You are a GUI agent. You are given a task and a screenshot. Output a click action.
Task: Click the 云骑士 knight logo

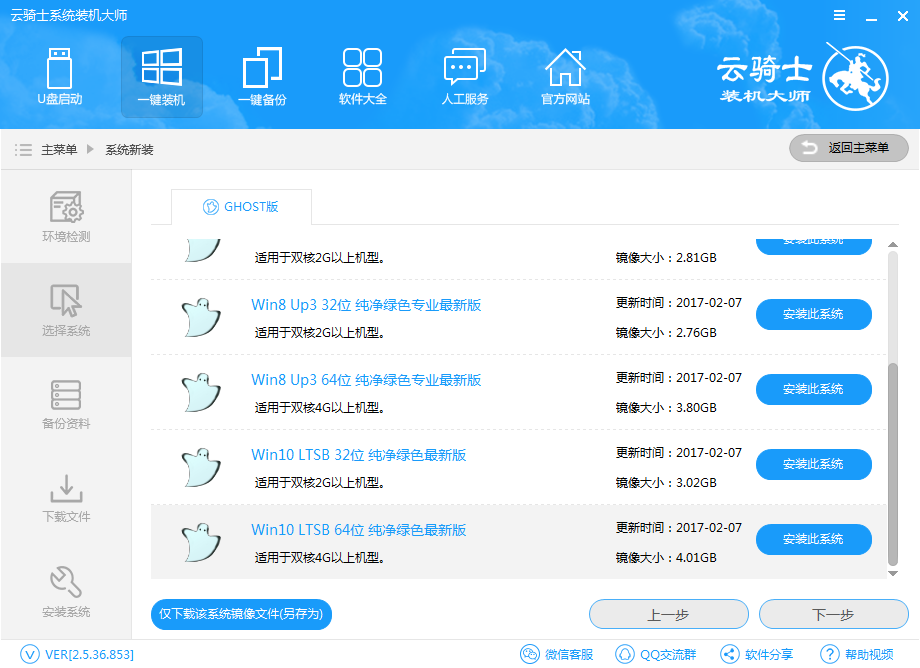pos(854,77)
